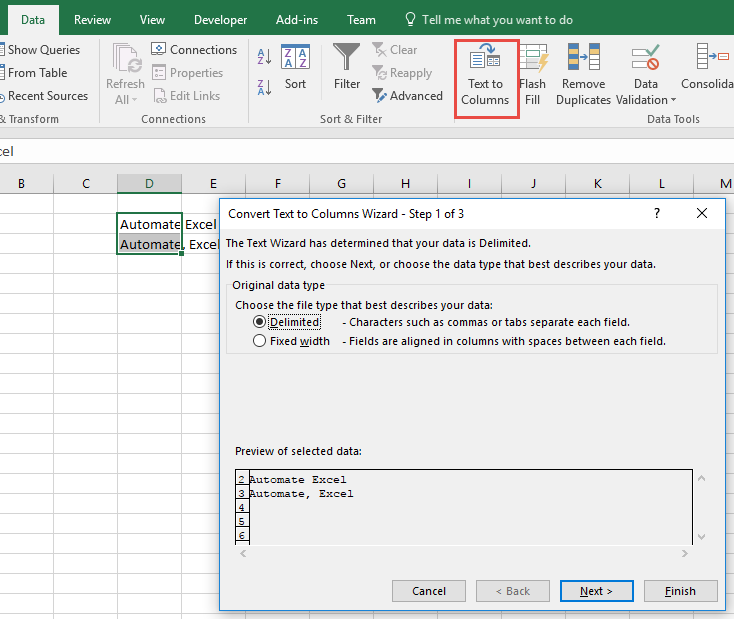This screenshot has height=619, width=734.
Task: Switch to the Data tab
Action: tap(33, 20)
